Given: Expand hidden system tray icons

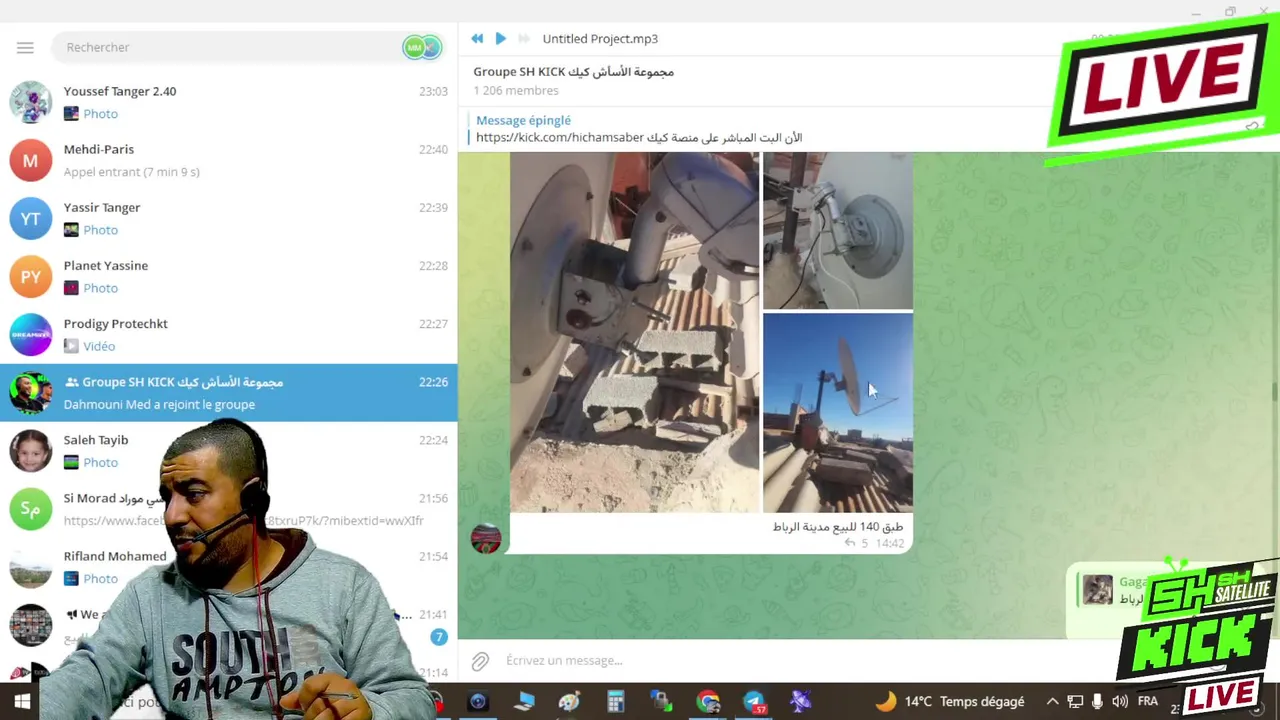Looking at the screenshot, I should tap(1052, 701).
